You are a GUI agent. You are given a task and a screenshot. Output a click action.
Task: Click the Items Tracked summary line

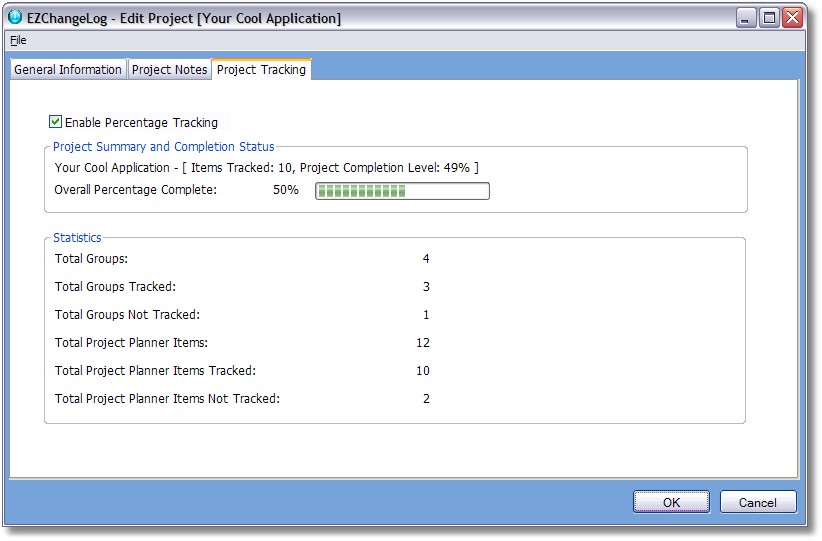pyautogui.click(x=266, y=168)
